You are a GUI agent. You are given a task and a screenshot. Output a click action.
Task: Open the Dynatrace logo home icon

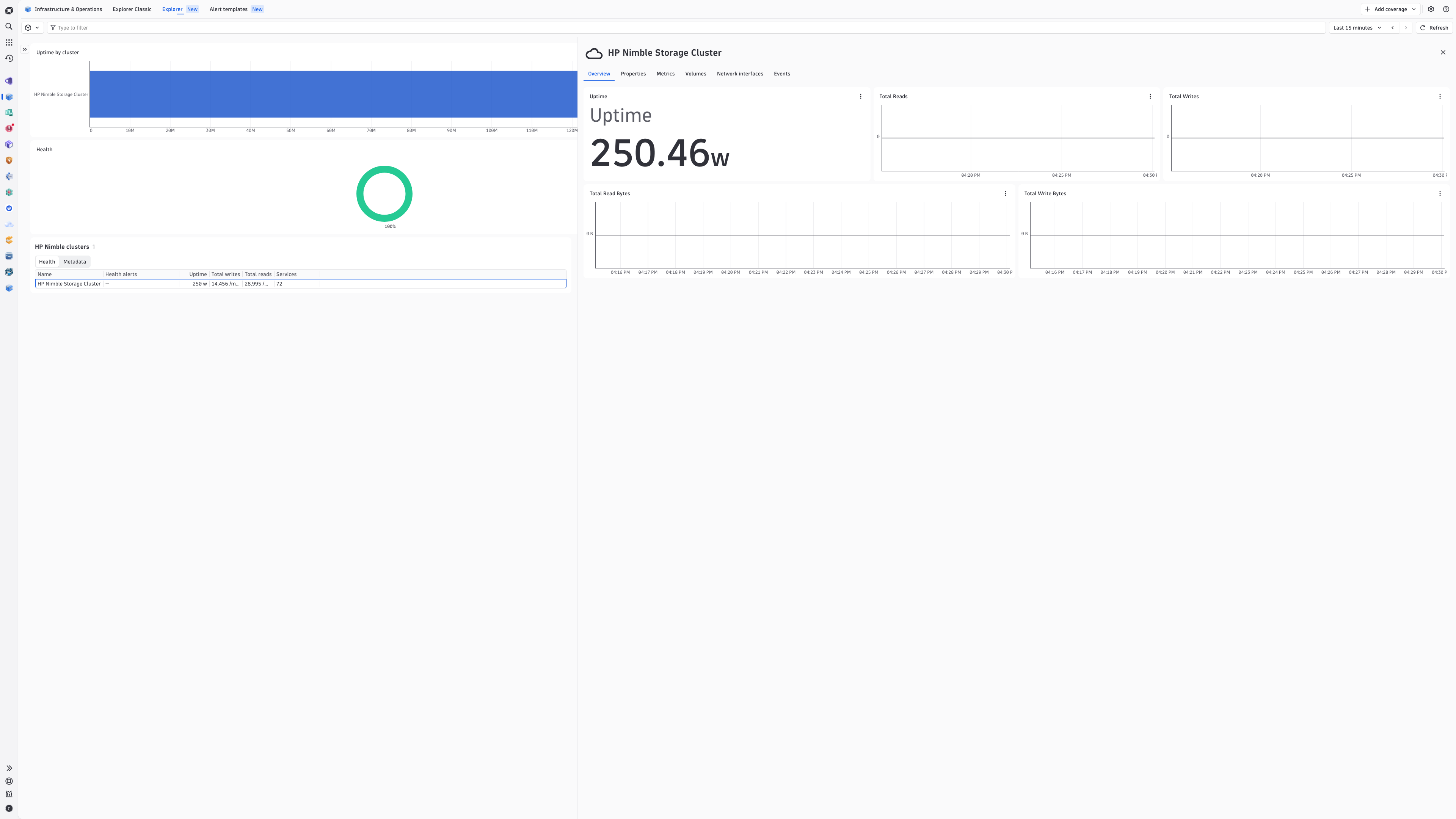(9, 10)
